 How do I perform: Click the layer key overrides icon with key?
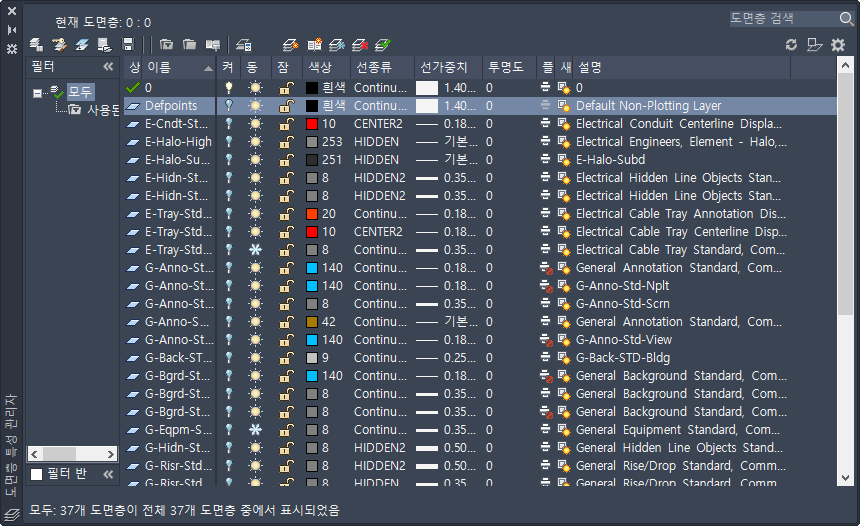[x=59, y=44]
